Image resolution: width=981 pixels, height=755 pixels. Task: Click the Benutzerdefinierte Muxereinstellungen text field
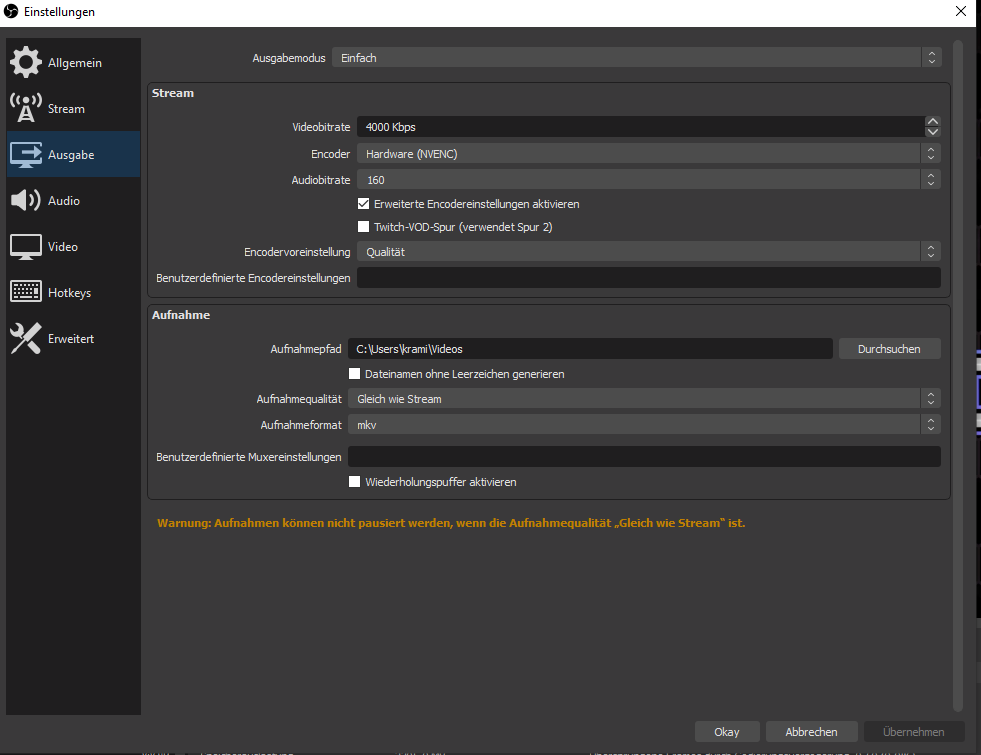point(644,457)
